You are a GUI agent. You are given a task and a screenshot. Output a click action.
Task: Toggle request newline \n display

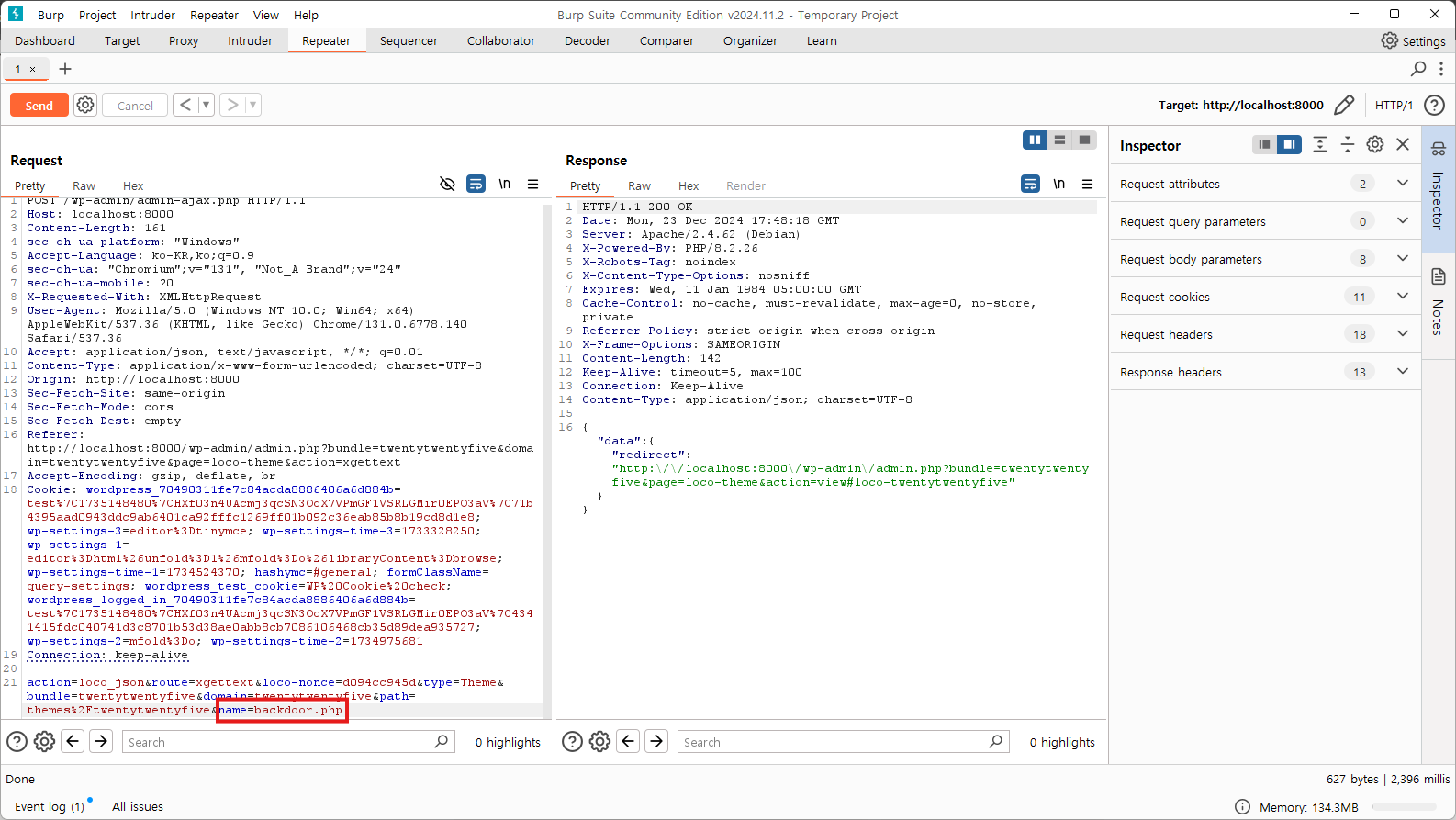click(x=504, y=184)
